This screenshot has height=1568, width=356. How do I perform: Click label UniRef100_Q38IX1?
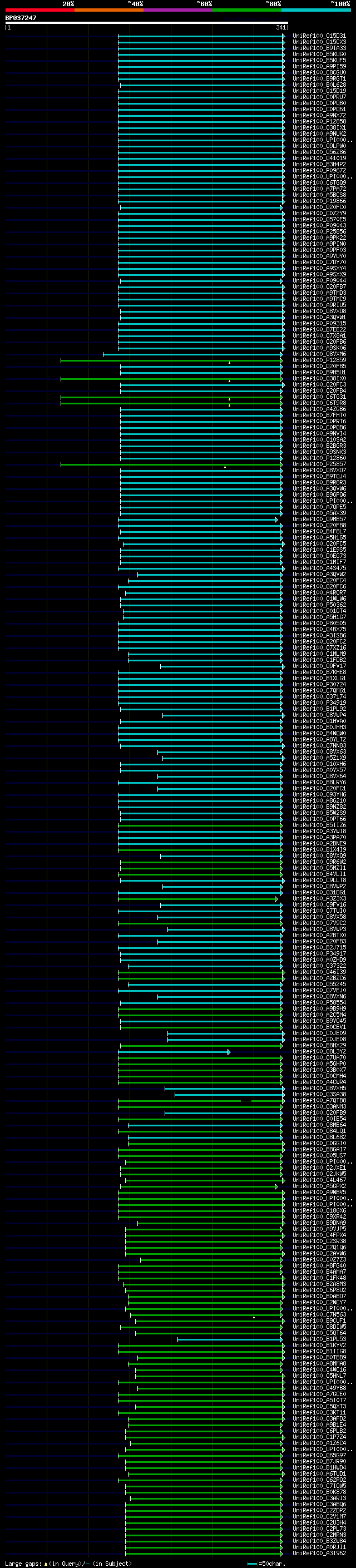(319, 128)
